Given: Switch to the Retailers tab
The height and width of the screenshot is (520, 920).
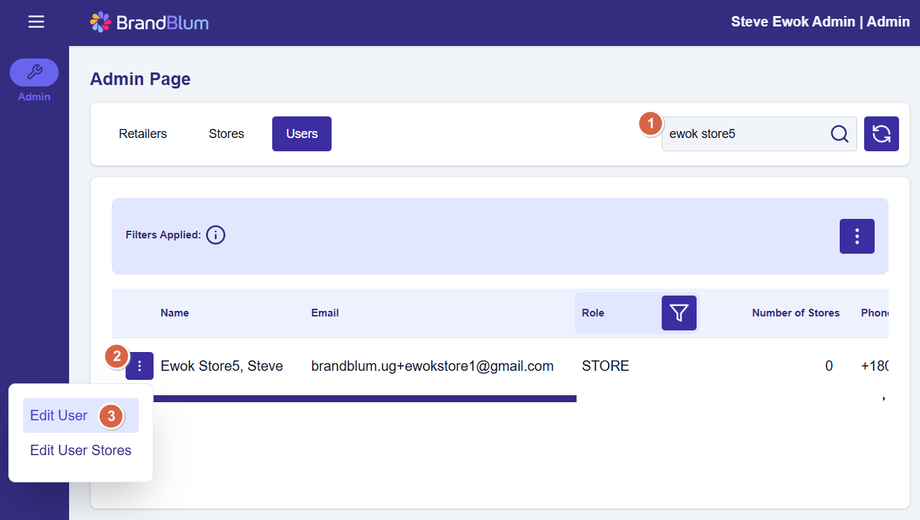Looking at the screenshot, I should tap(143, 134).
